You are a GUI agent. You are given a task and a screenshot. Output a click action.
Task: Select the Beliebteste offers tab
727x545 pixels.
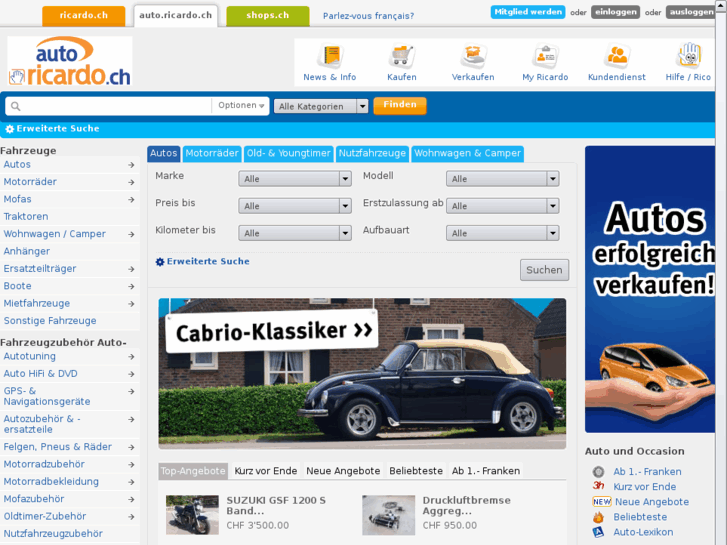pos(416,471)
